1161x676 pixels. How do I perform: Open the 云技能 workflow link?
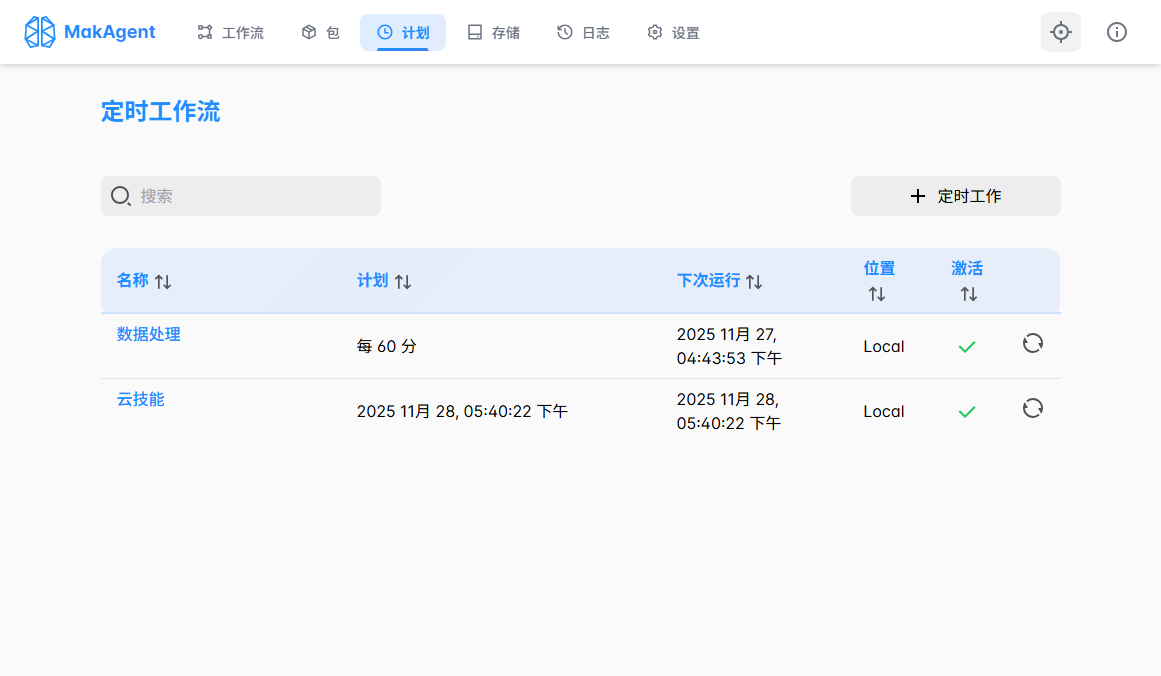(141, 399)
